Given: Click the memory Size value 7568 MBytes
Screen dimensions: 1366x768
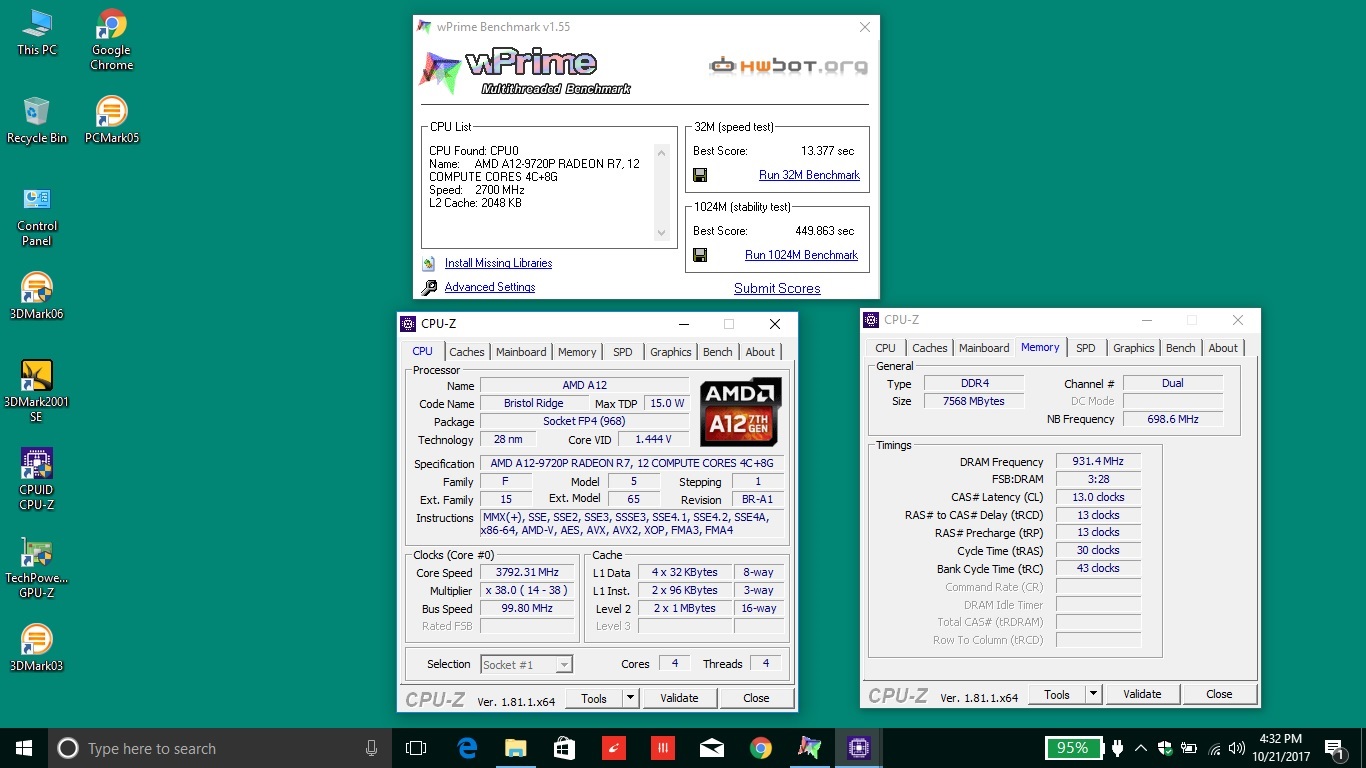Looking at the screenshot, I should 973,401.
